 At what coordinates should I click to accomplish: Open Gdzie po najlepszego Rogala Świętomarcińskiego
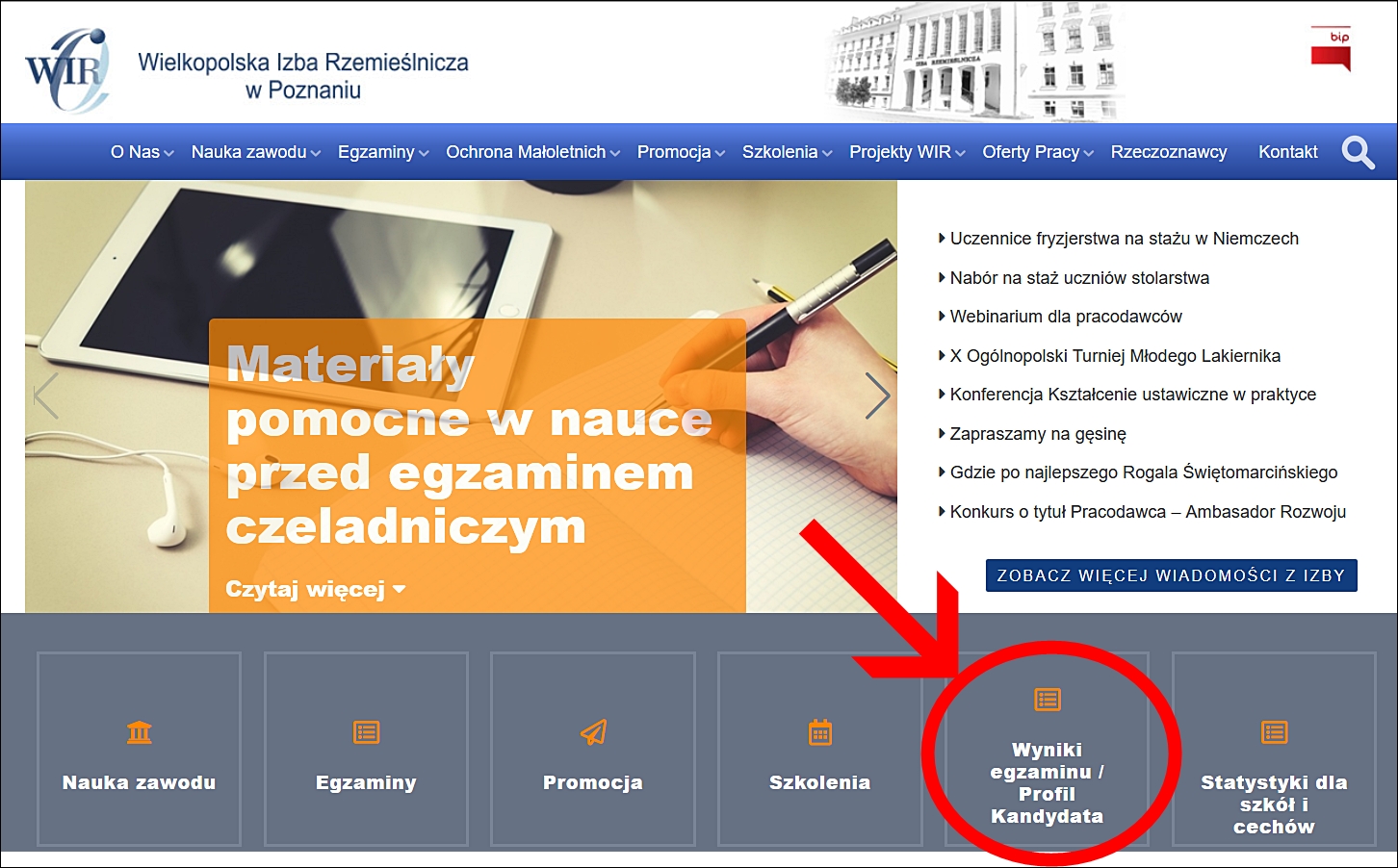tap(1144, 472)
